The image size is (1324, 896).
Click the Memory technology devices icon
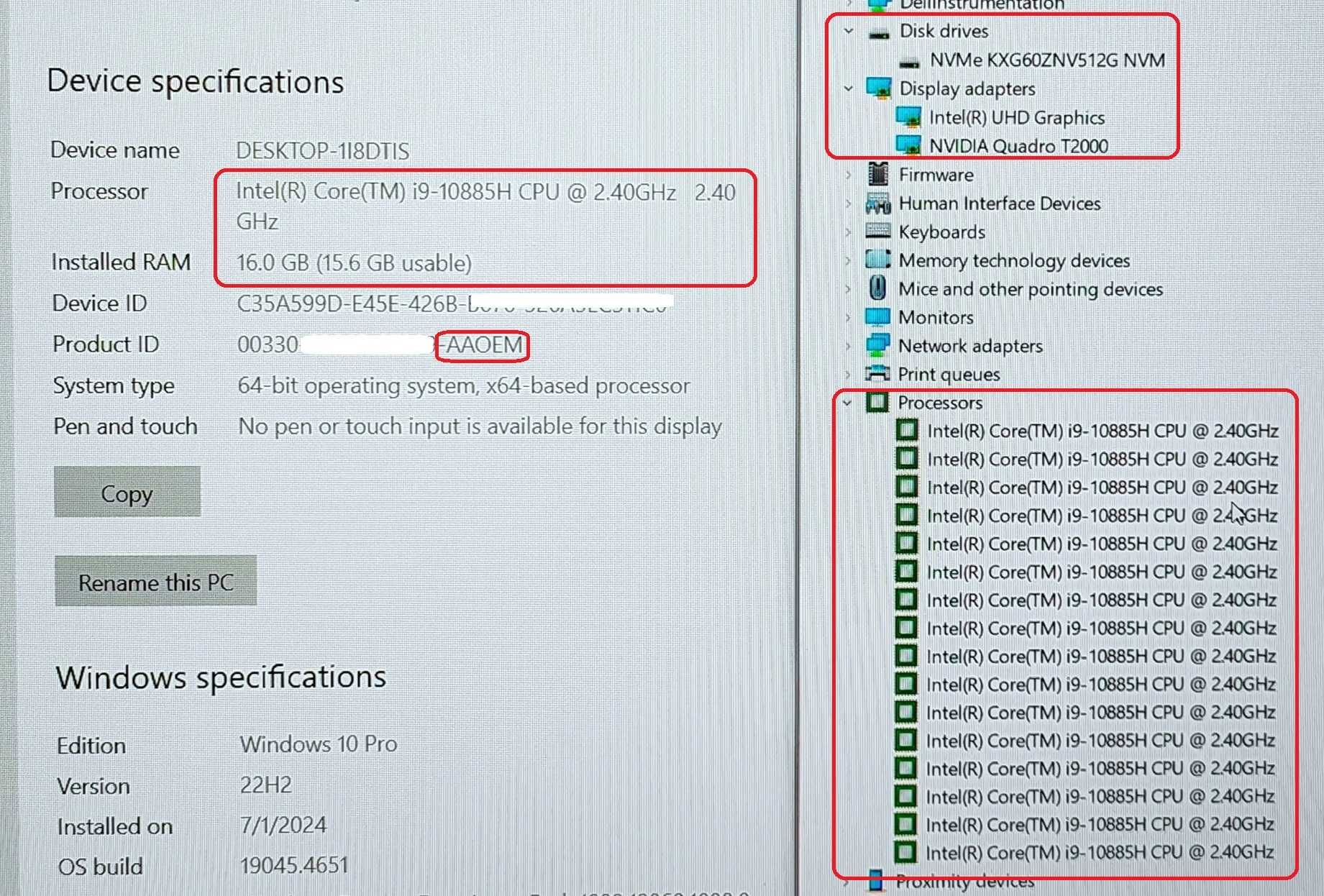(x=878, y=260)
